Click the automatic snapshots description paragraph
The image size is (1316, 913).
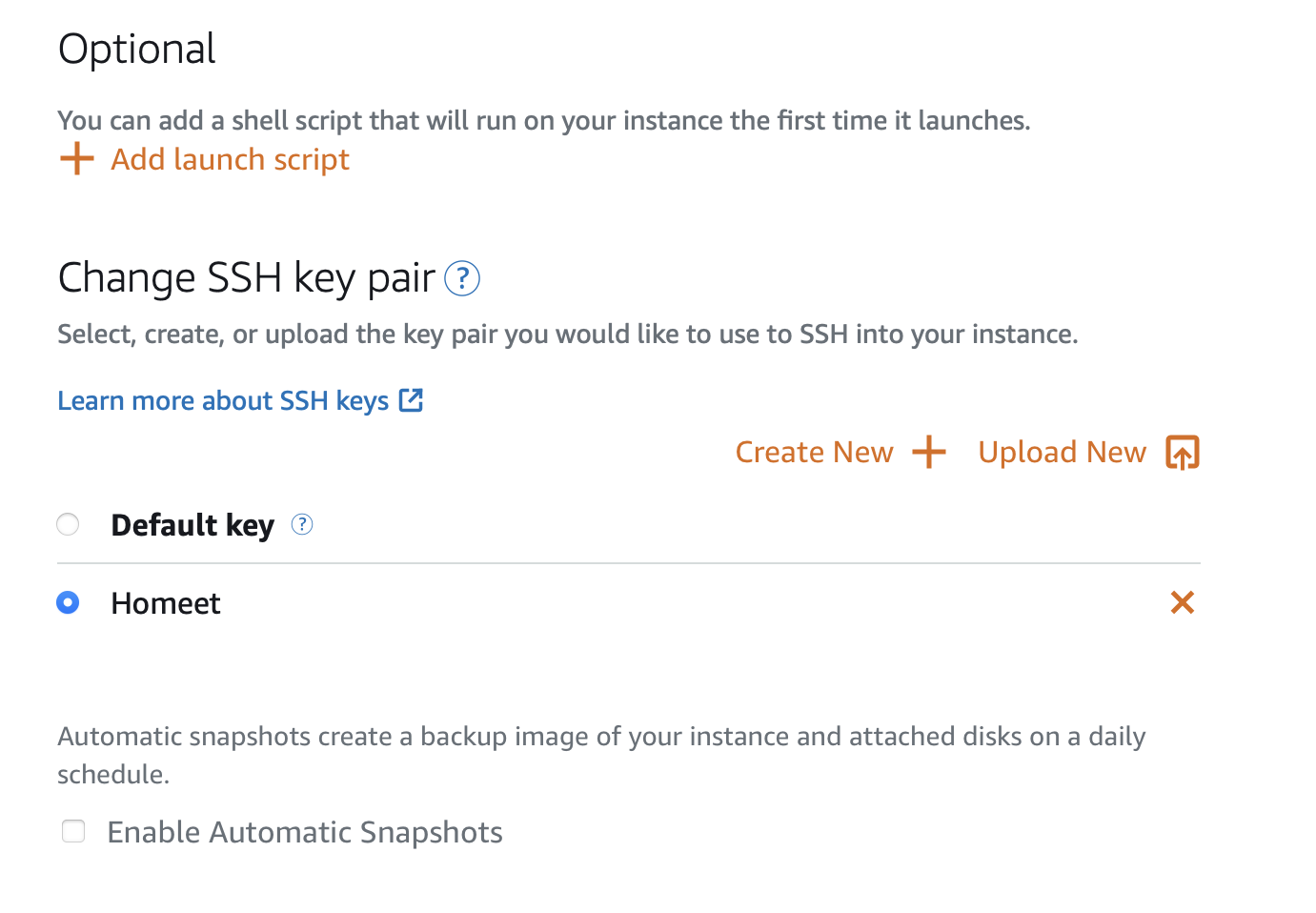601,755
